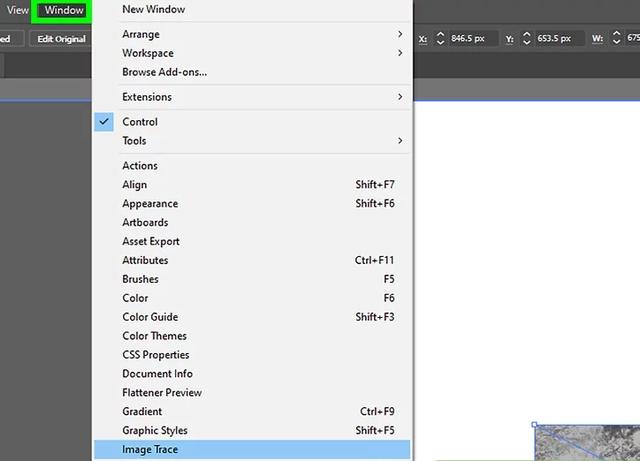Click the W: label link
640x461 pixels.
click(x=597, y=39)
